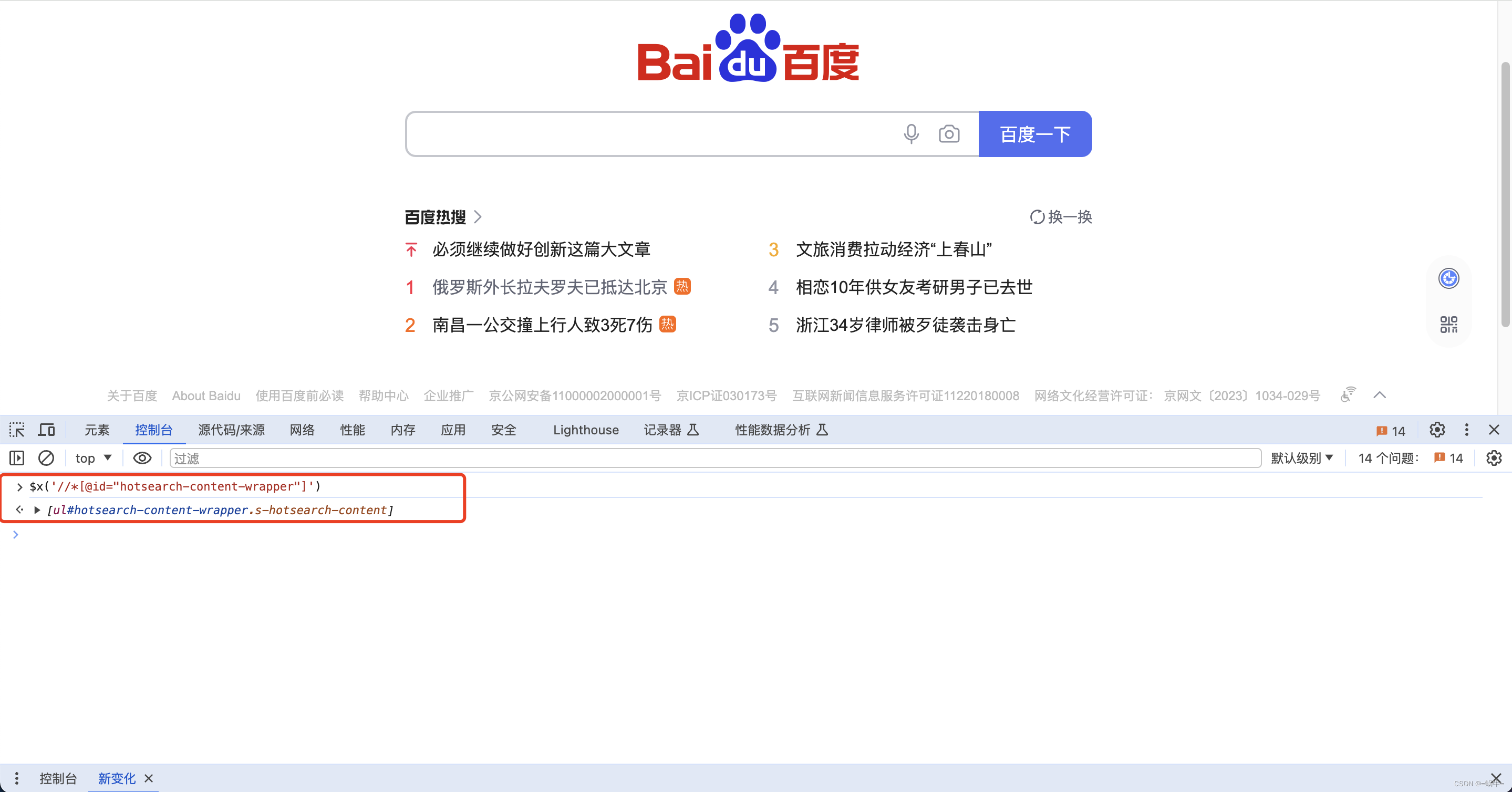Open the top JavaScript context dropdown
This screenshot has width=1512, height=792.
[94, 458]
